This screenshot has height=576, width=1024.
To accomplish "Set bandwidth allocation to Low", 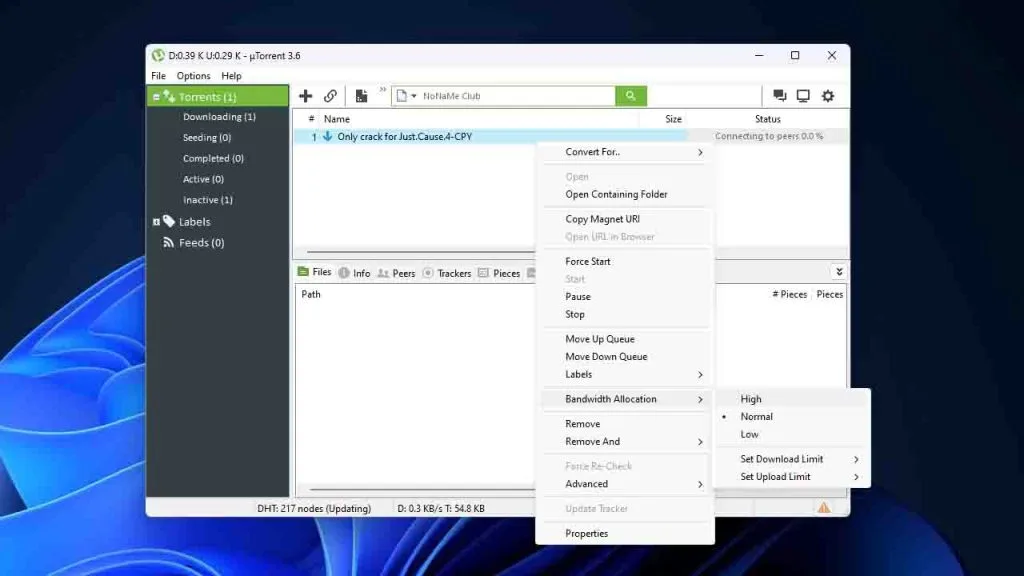I will point(792,434).
